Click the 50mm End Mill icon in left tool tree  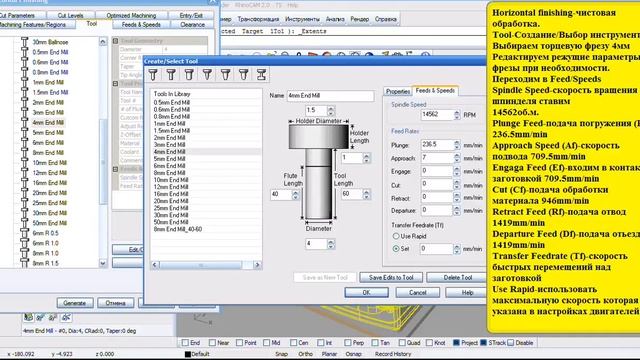[x=24, y=223]
